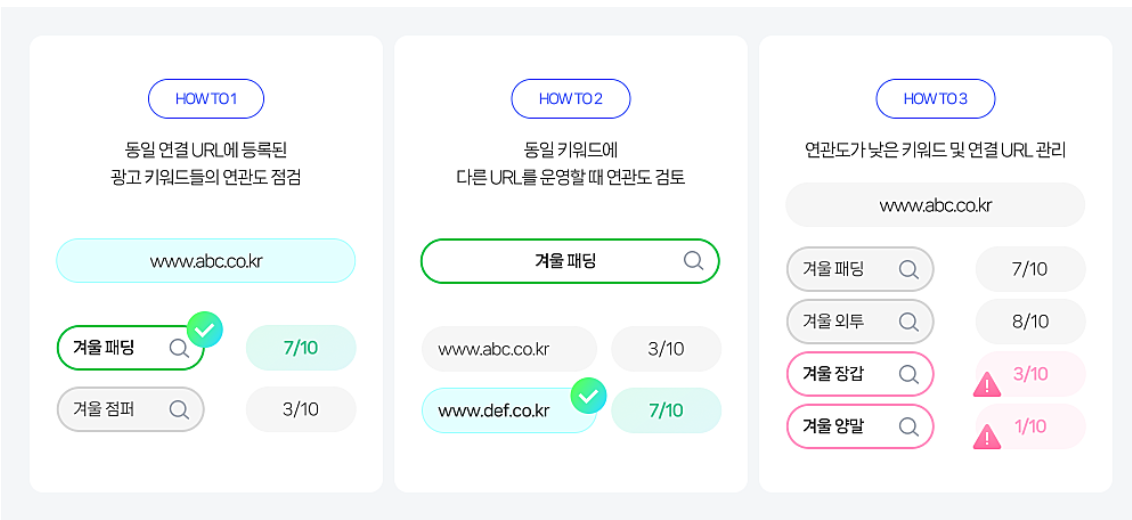Select the HOW TO 2 label
Viewport: 1132px width, 520px height.
[571, 99]
